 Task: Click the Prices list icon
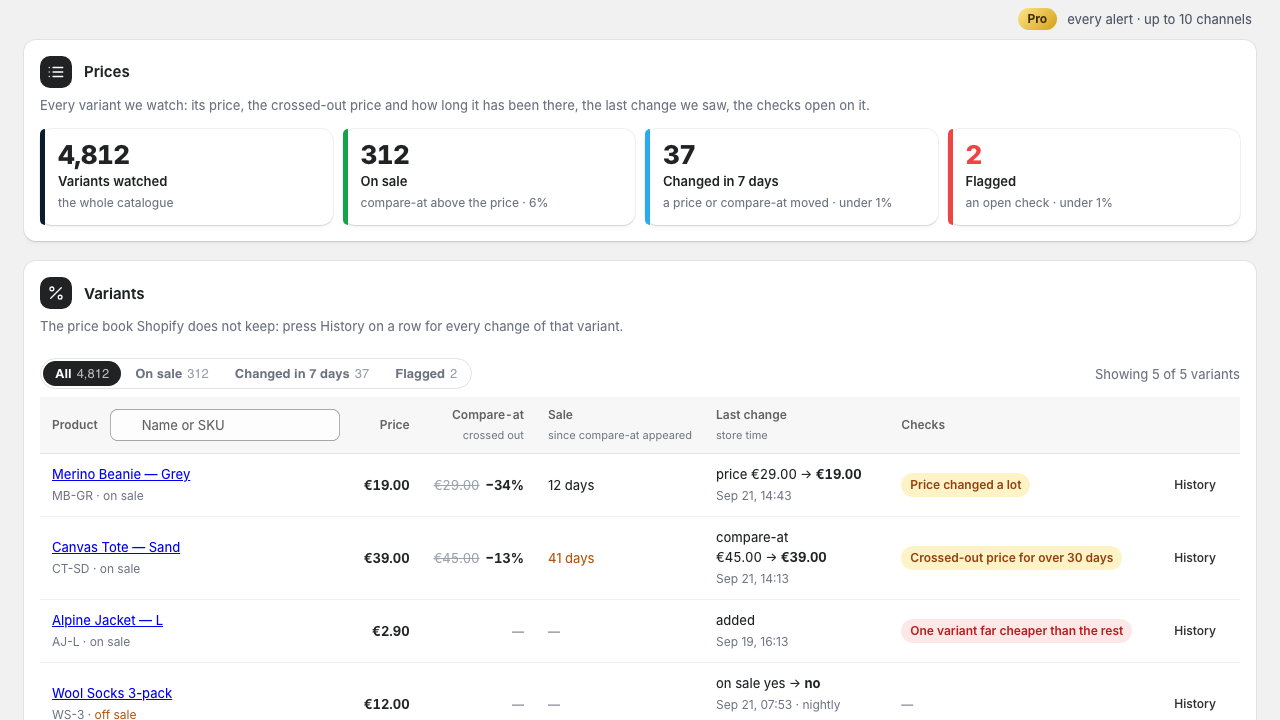[56, 72]
